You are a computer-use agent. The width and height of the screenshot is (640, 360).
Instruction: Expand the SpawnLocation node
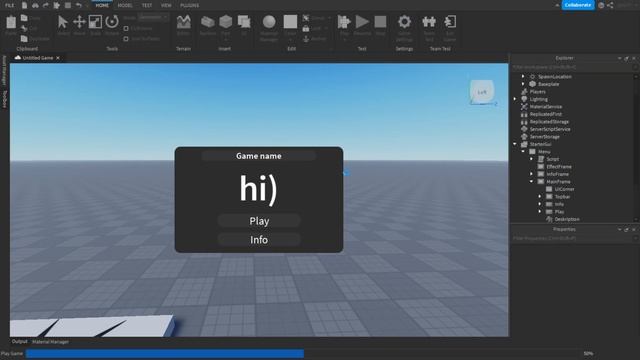point(523,76)
